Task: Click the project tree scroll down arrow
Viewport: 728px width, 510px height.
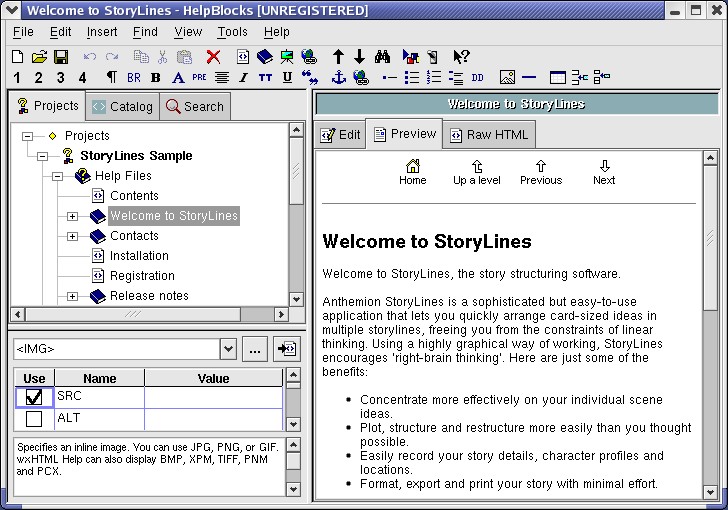Action: coord(296,299)
